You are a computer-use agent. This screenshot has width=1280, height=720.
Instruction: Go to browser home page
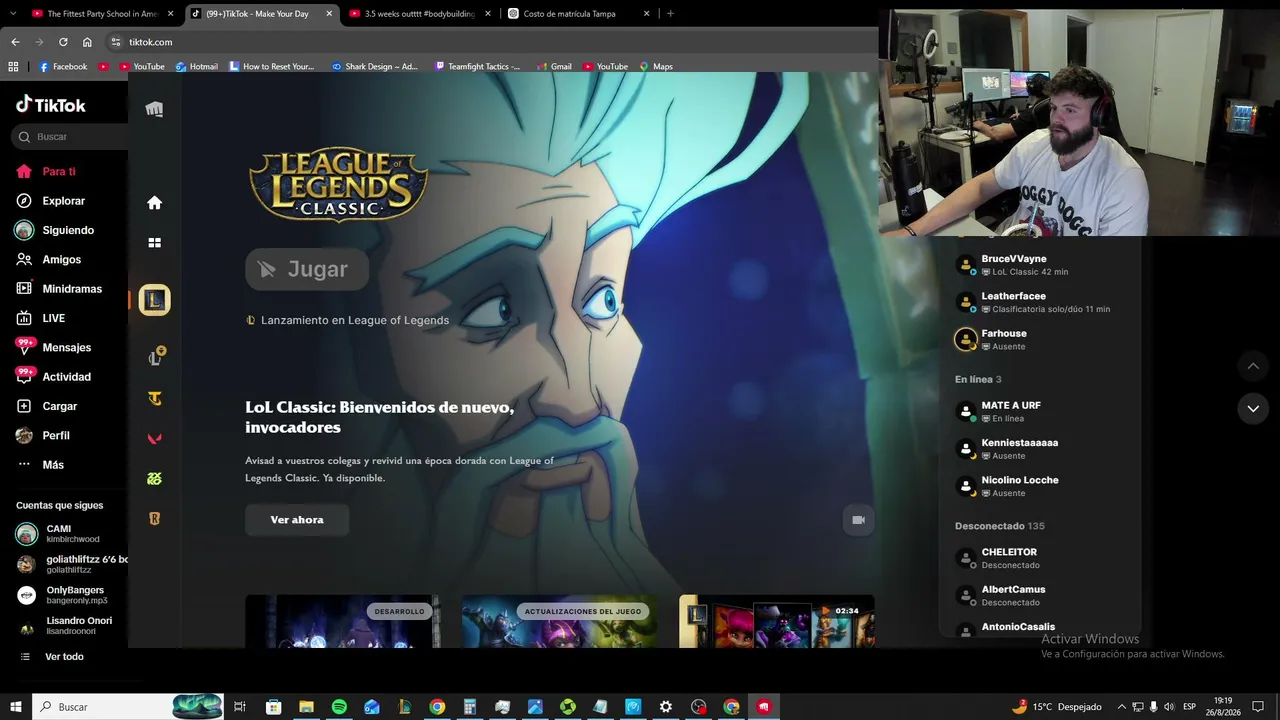click(x=87, y=42)
